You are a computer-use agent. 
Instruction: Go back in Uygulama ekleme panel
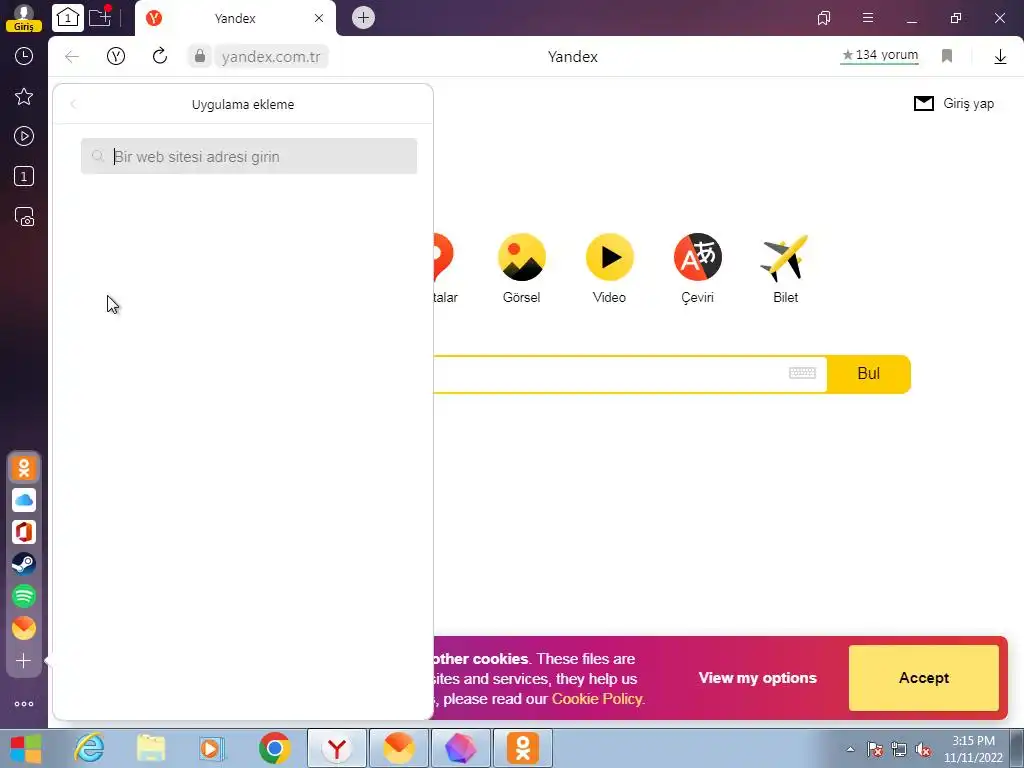pyautogui.click(x=74, y=104)
